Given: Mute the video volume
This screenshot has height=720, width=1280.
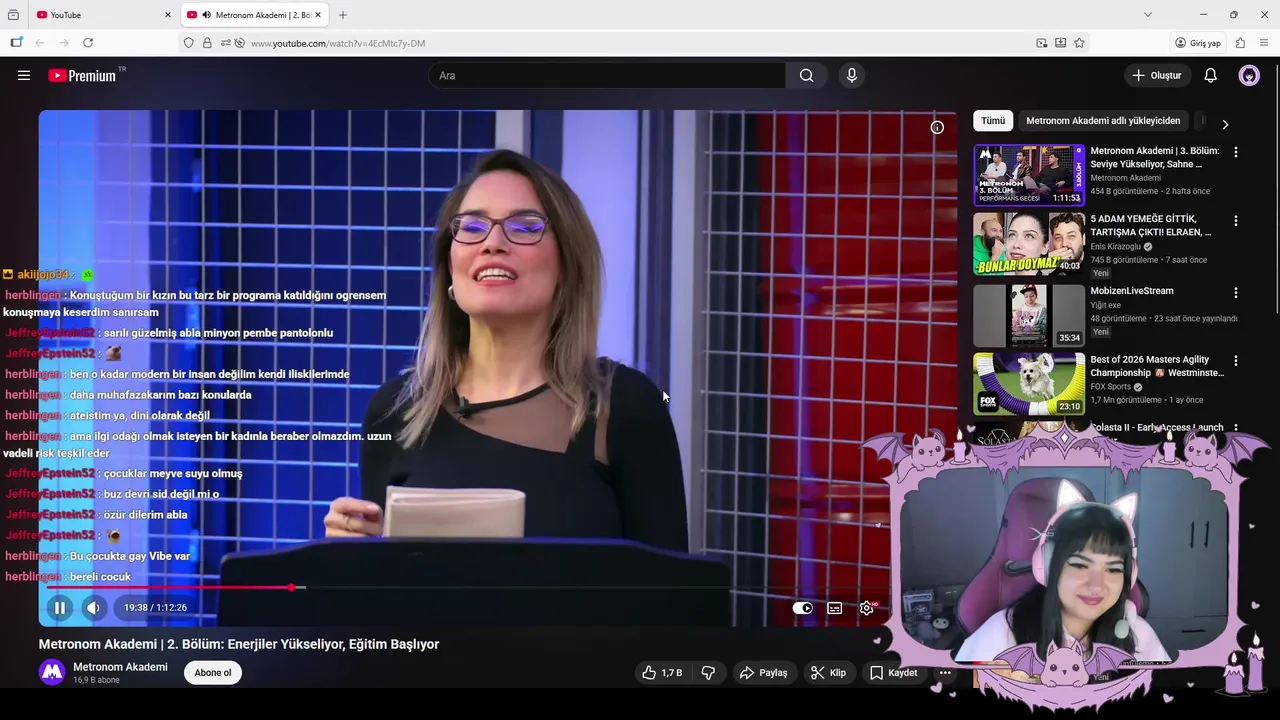Looking at the screenshot, I should pyautogui.click(x=93, y=607).
